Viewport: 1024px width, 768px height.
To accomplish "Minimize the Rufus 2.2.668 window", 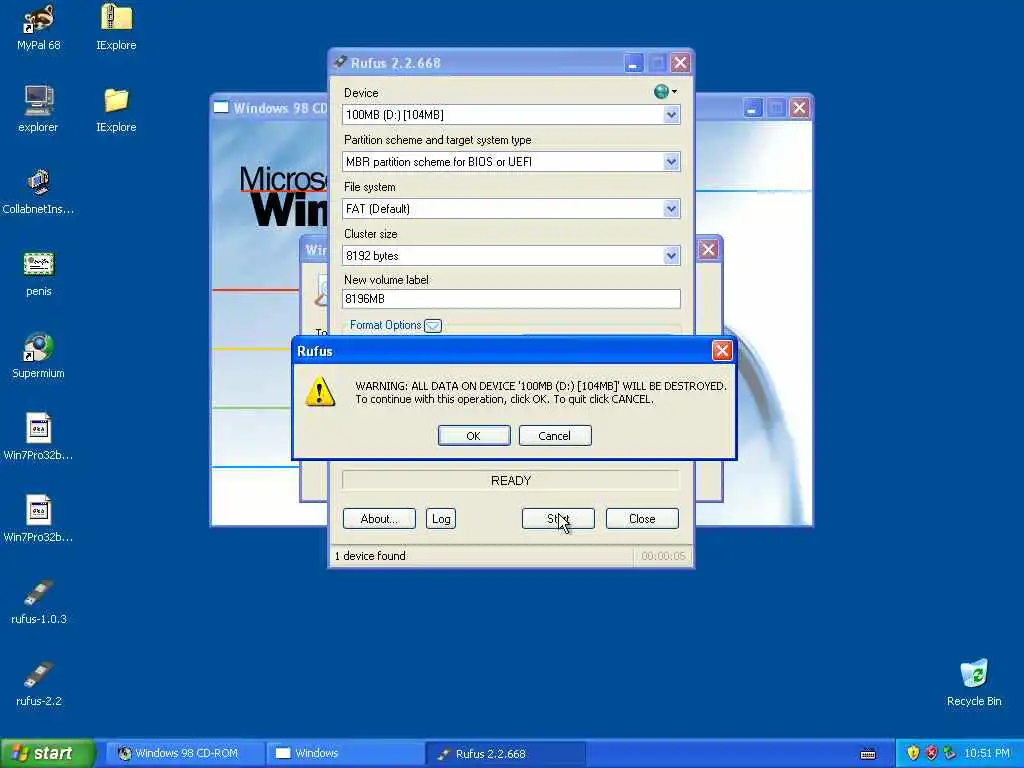I will pyautogui.click(x=633, y=63).
